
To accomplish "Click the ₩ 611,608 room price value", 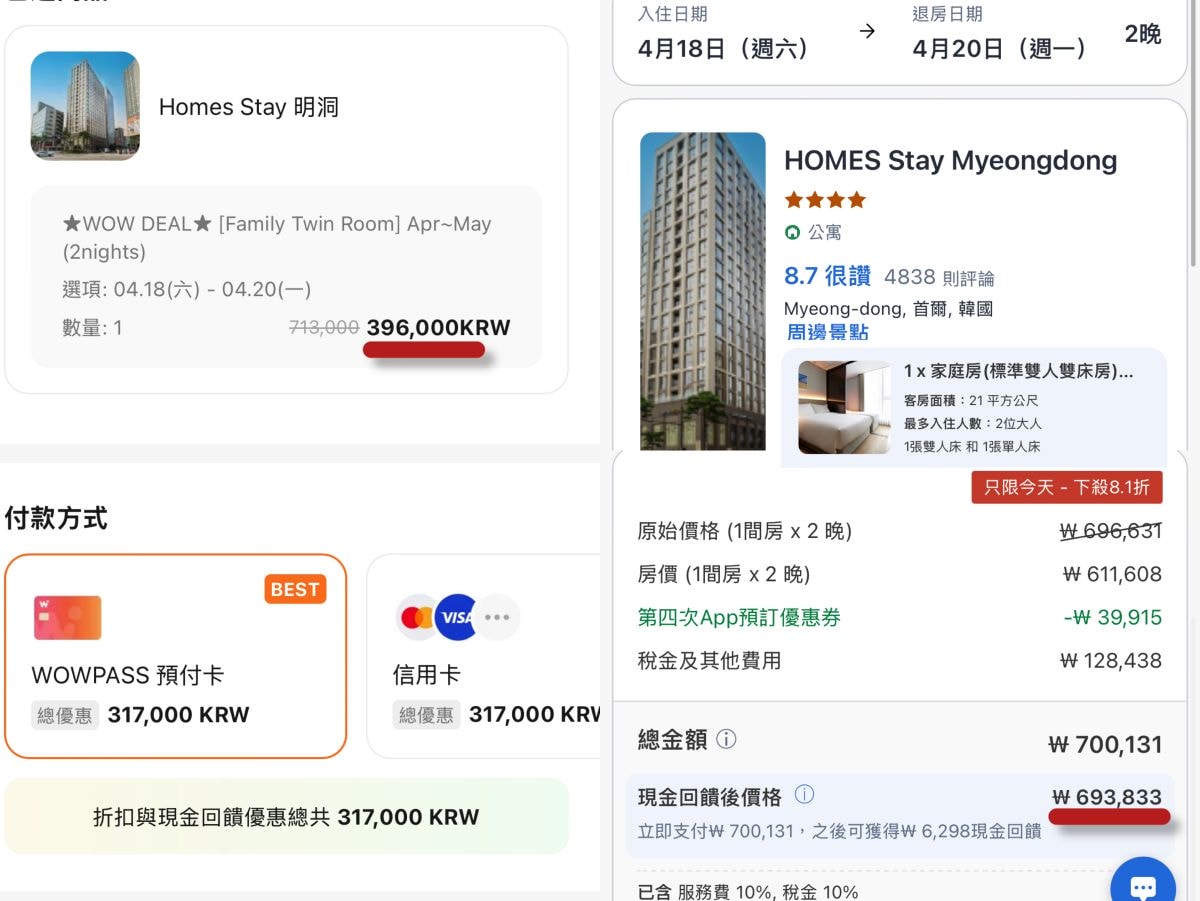I will pyautogui.click(x=1112, y=574).
